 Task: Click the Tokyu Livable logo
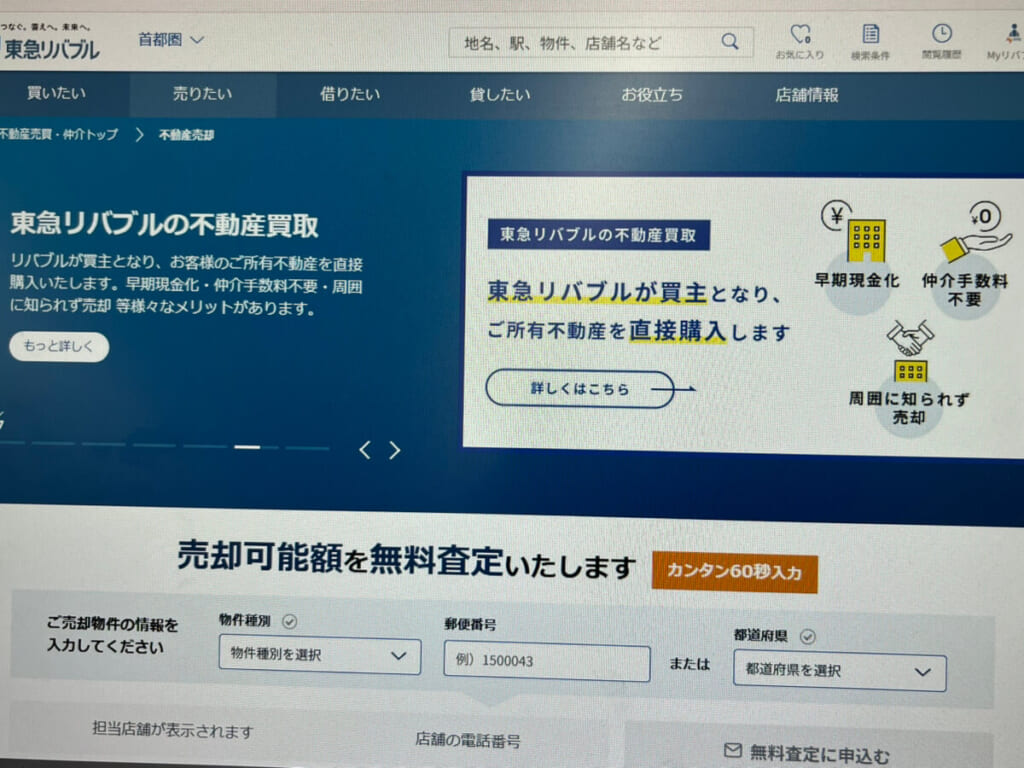pos(50,43)
